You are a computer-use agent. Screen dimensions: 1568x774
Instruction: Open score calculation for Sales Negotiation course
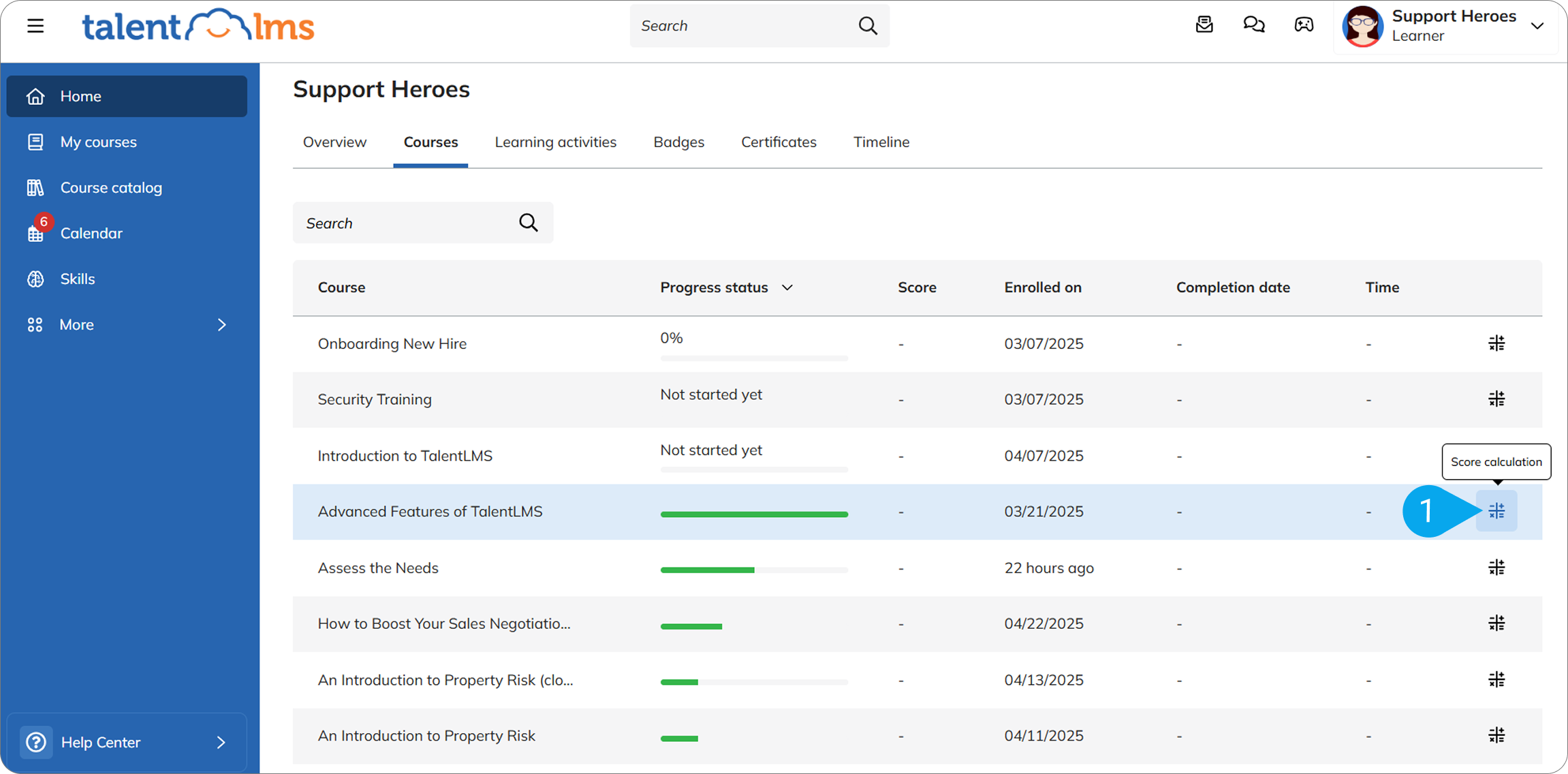pos(1496,623)
